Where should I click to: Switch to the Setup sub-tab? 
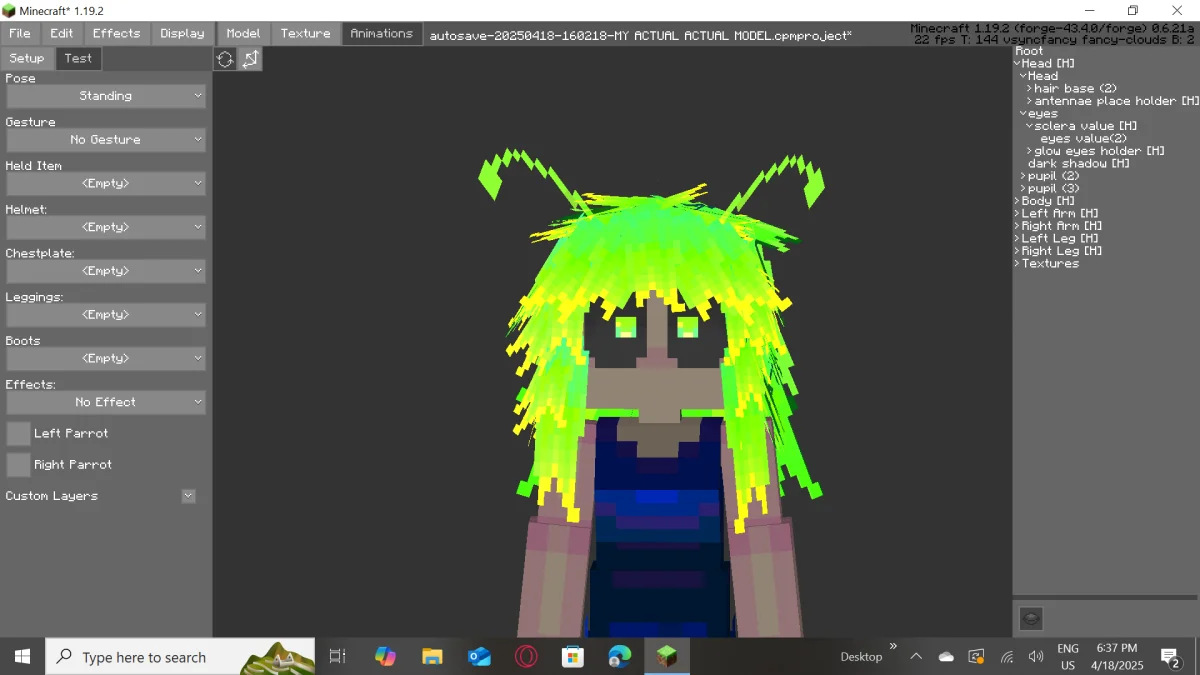coord(27,58)
